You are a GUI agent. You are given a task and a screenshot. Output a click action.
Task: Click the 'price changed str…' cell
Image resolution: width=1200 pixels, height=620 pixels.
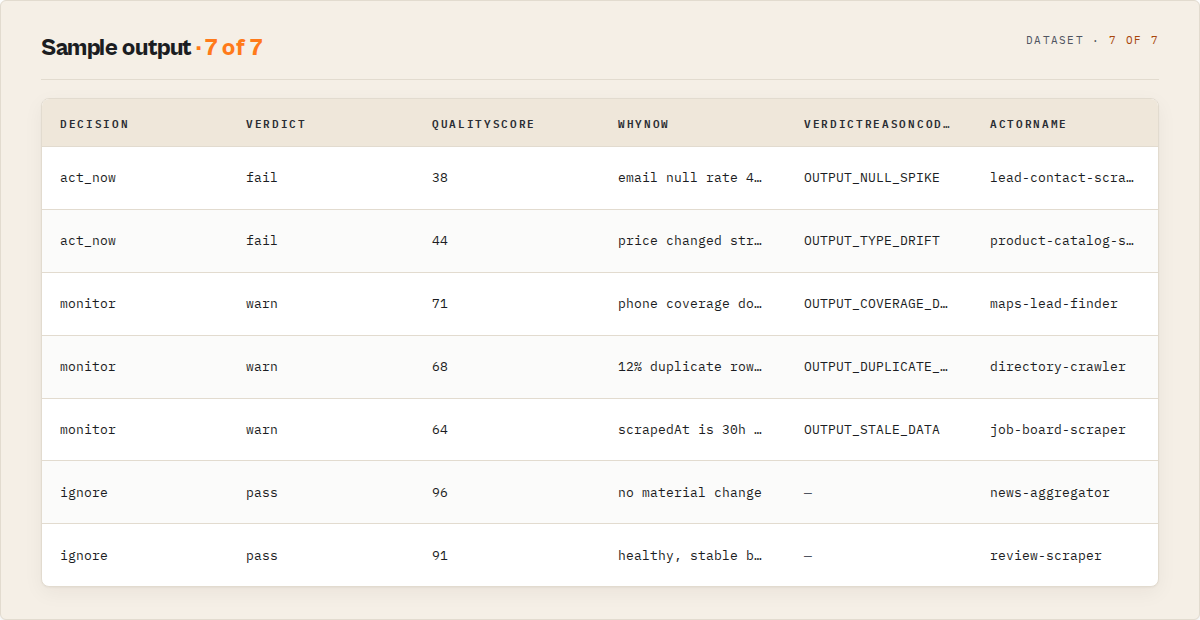coord(691,241)
